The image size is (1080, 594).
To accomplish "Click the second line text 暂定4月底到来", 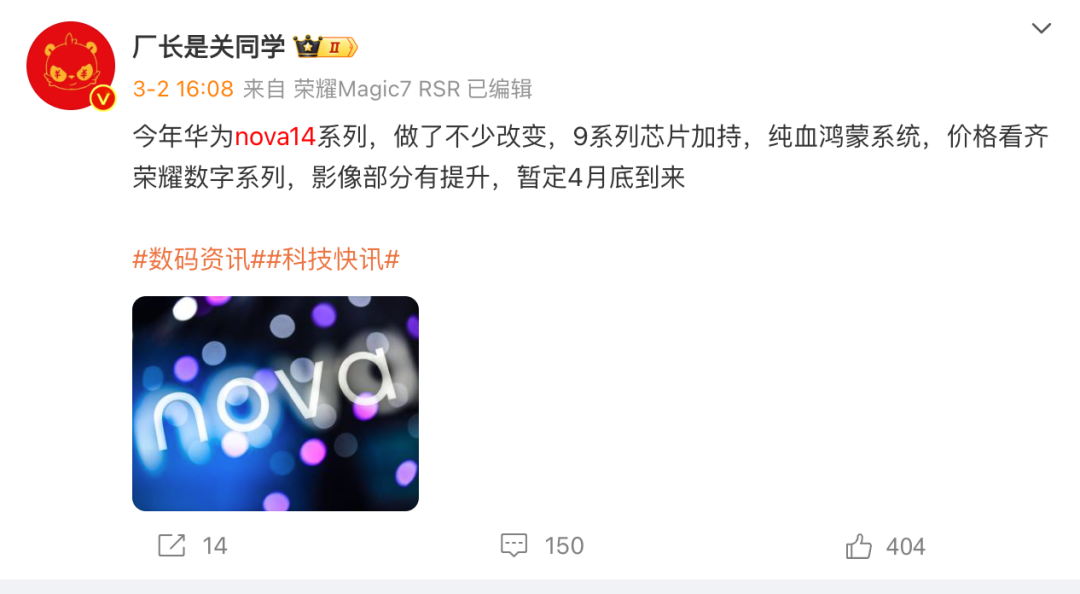I will 601,178.
